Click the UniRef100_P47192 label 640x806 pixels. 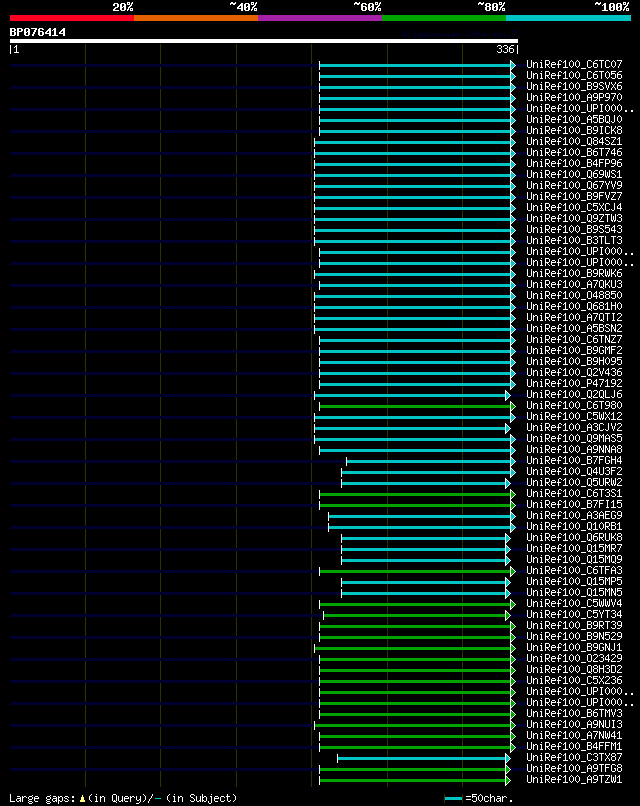[574, 383]
